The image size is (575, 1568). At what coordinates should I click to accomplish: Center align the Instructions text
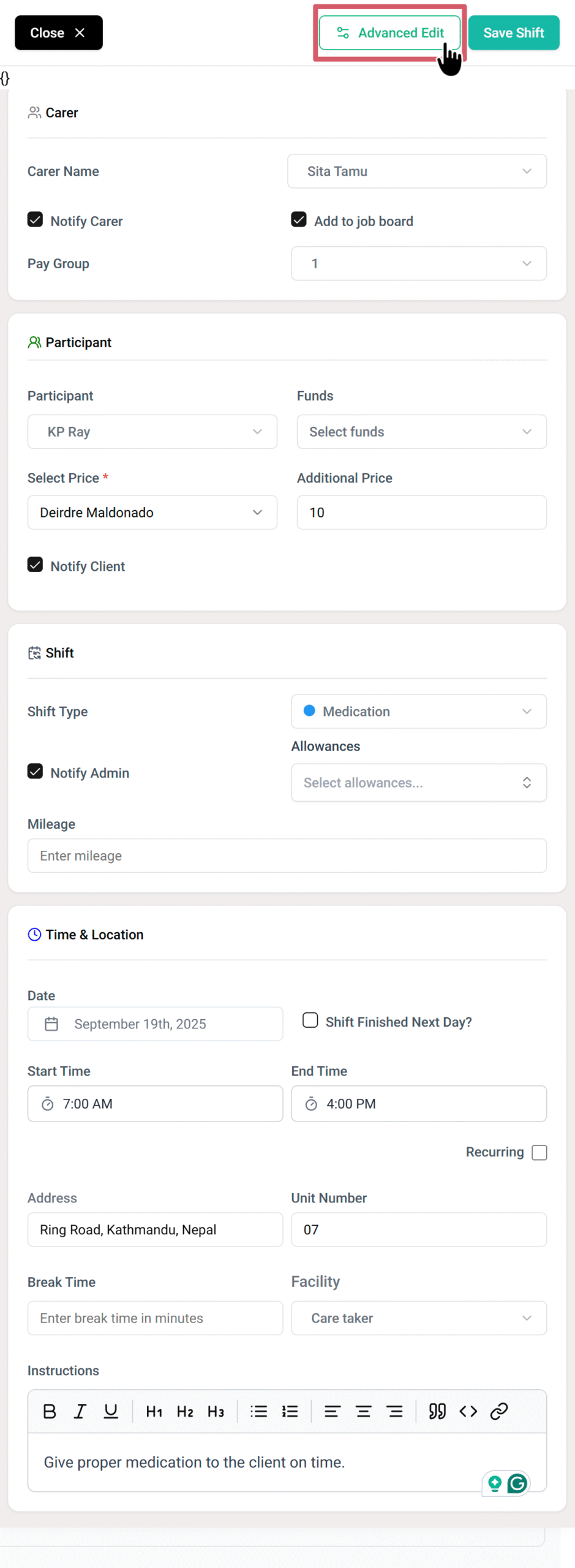[363, 1411]
